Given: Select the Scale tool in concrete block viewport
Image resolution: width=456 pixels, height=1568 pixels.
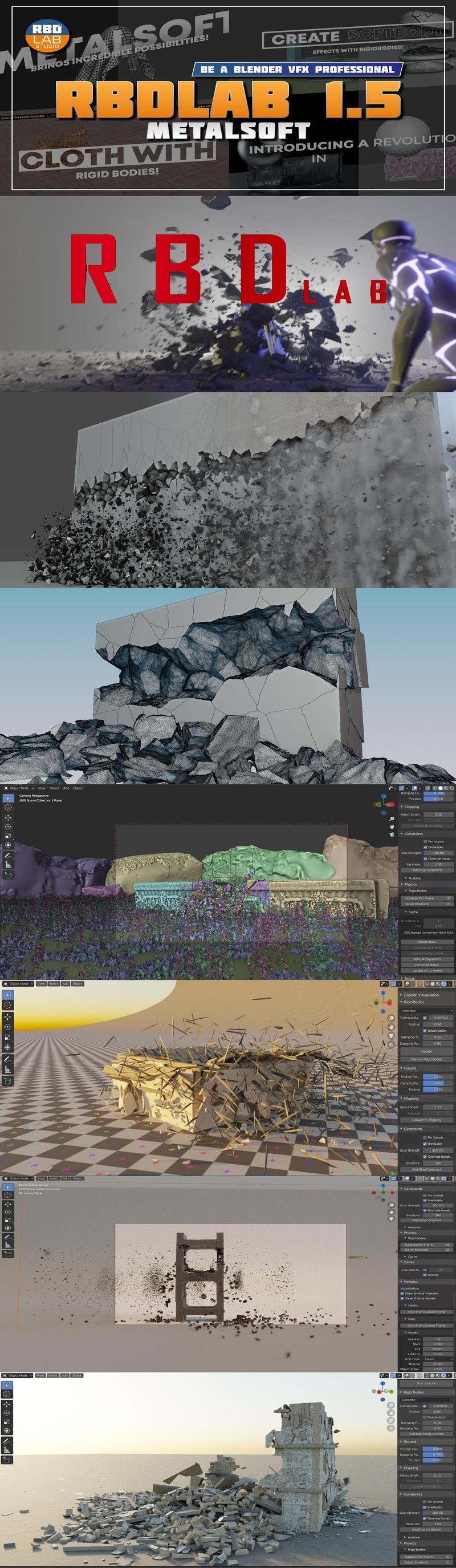Looking at the screenshot, I should pyautogui.click(x=9, y=1220).
